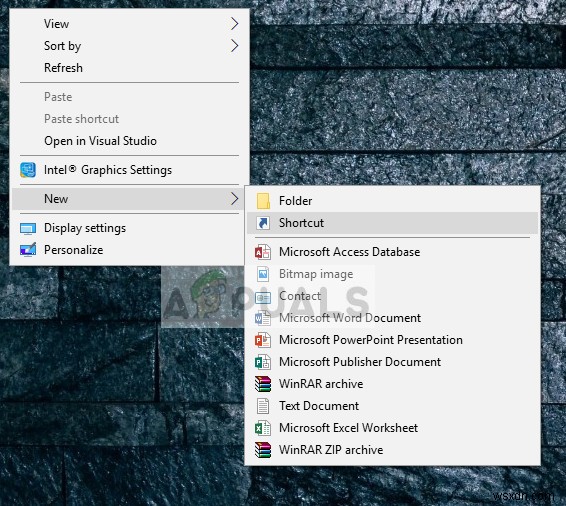Screen dimensions: 566x506
Task: Select Display settings text
Action: [85, 228]
